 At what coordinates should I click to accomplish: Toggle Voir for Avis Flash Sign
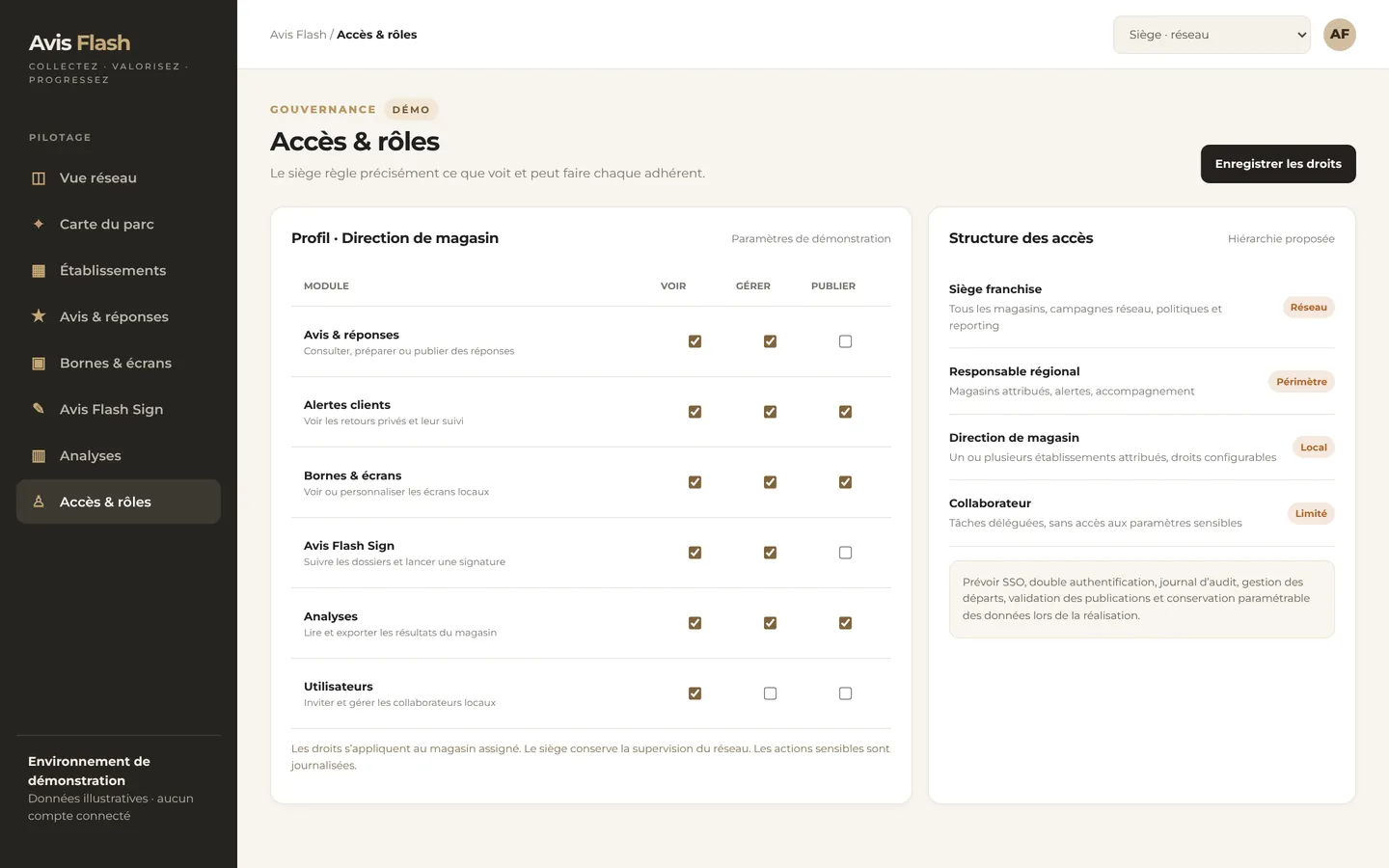694,553
